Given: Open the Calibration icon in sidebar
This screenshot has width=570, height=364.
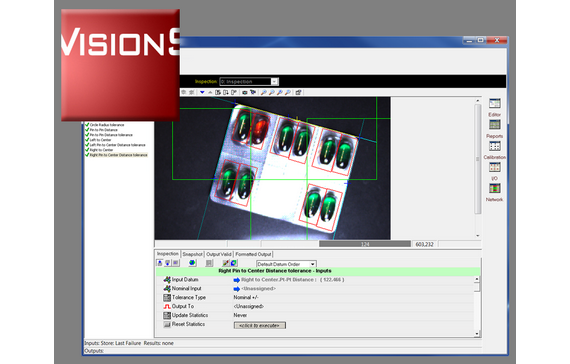Looking at the screenshot, I should [x=494, y=146].
